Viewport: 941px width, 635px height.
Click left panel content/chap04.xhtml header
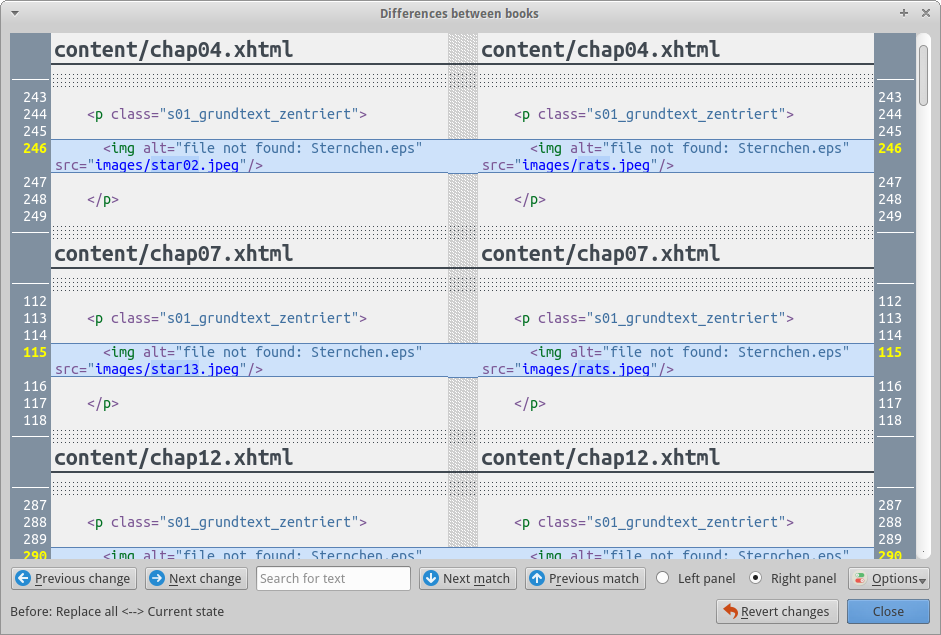tap(173, 50)
